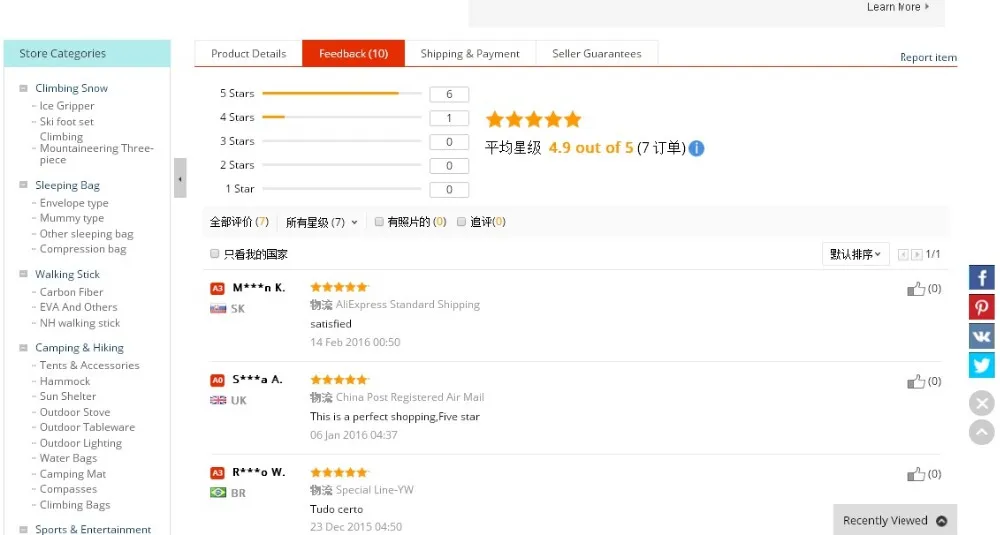Click the Store Categories header
Image resolution: width=1000 pixels, height=535 pixels.
[87, 54]
